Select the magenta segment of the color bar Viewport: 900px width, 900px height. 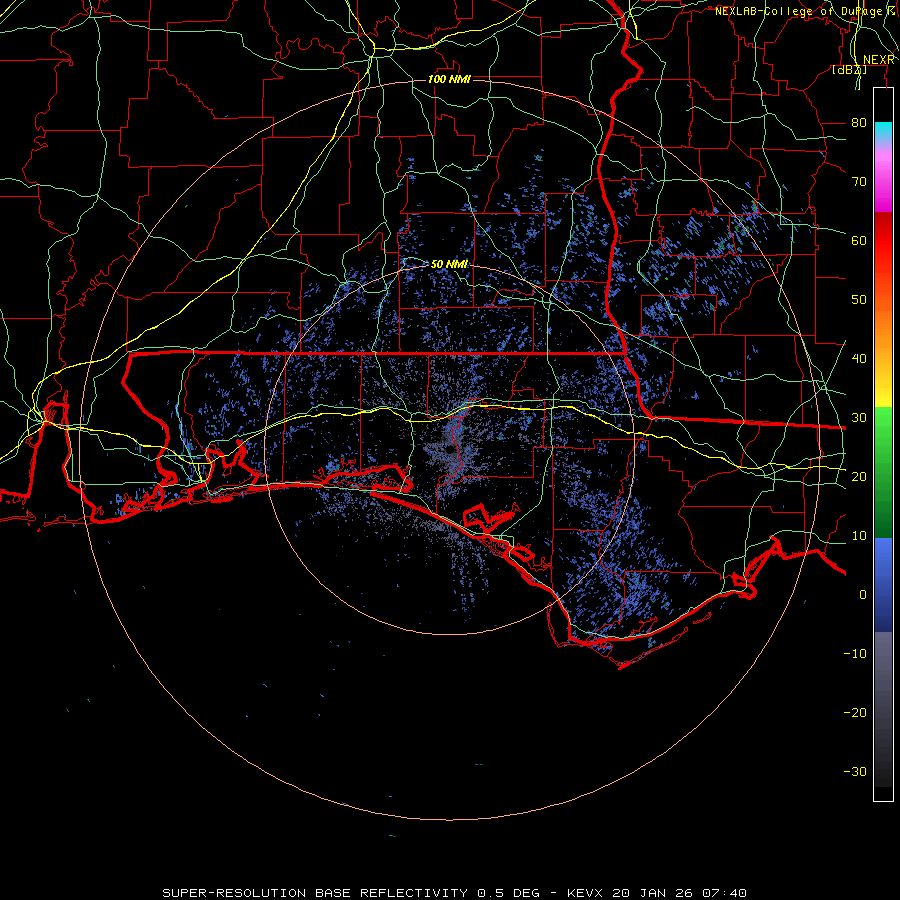(x=883, y=184)
